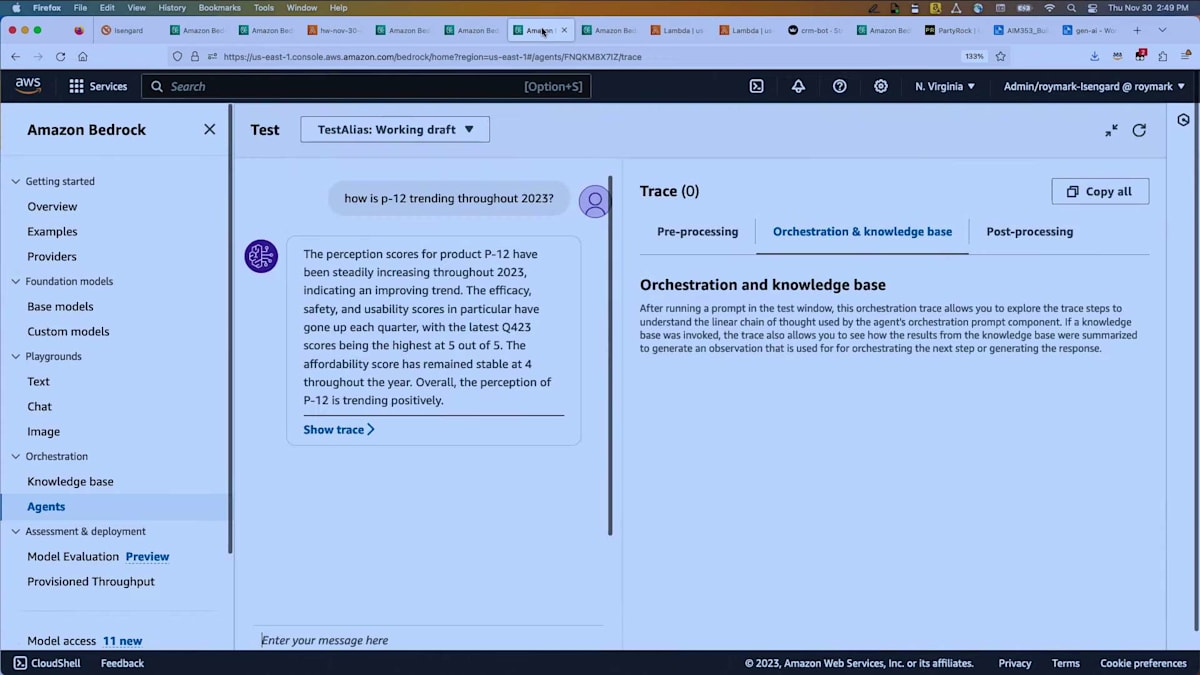The image size is (1200, 675).
Task: Click the 11 new model access link
Action: [122, 641]
